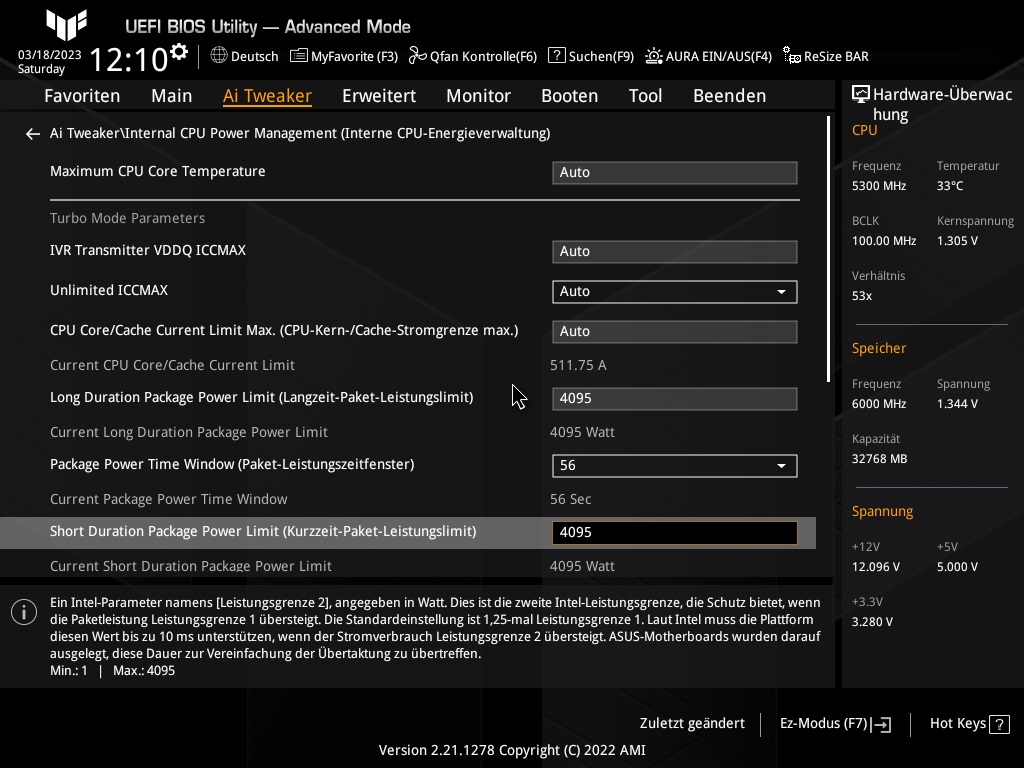The width and height of the screenshot is (1024, 768).
Task: Click the globe language icon
Action: pyautogui.click(x=219, y=56)
